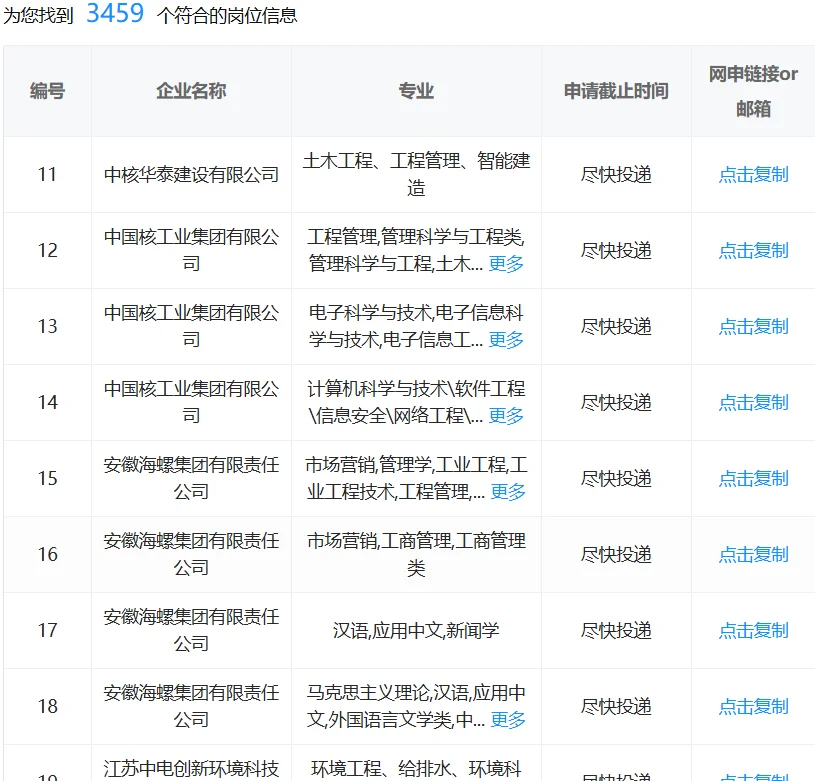Copy the application link for row 15
The width and height of the screenshot is (815, 781).
(x=753, y=478)
